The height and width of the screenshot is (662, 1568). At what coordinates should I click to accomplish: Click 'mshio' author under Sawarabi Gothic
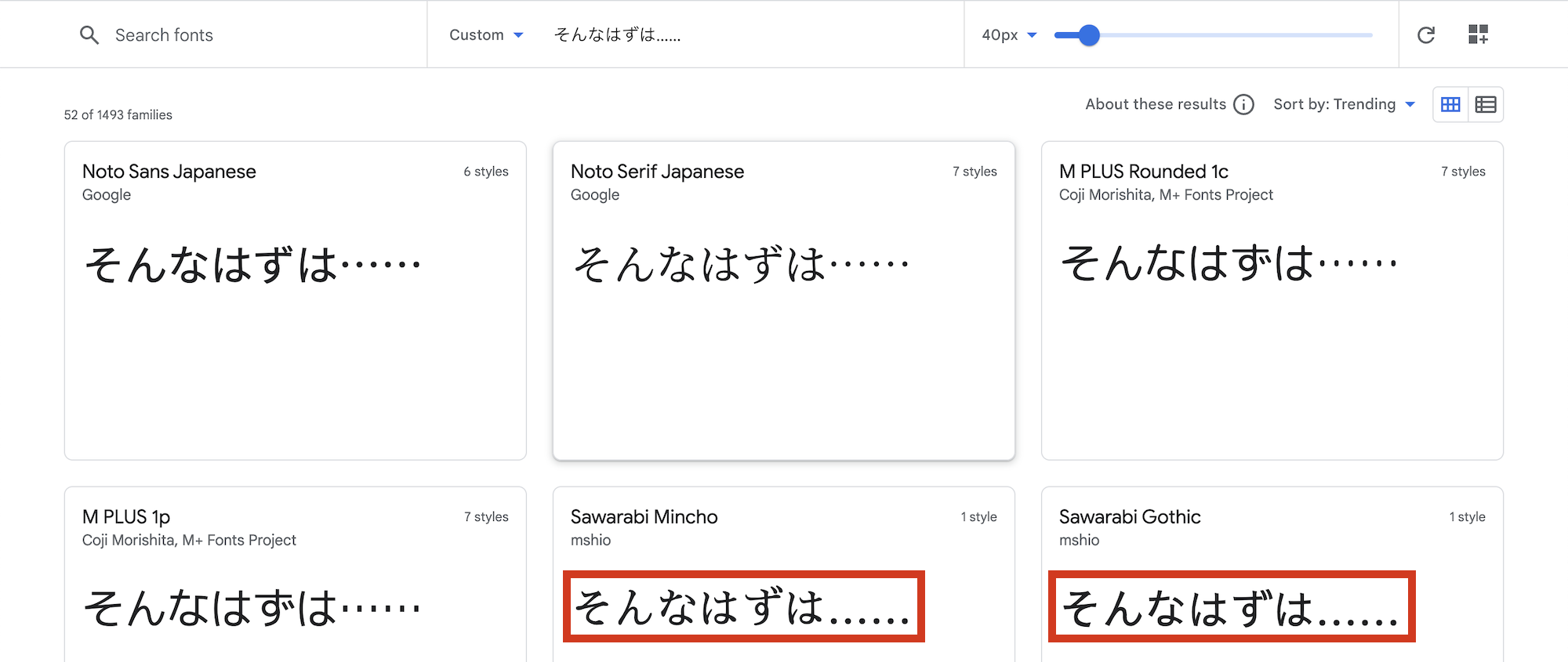1079,541
